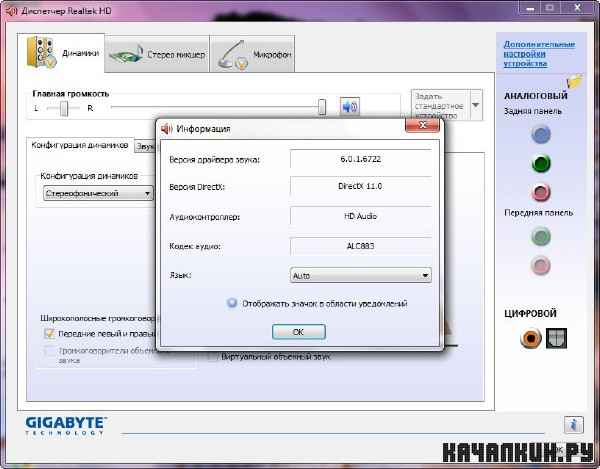Click the Задать стандартное устройство button

(440, 105)
